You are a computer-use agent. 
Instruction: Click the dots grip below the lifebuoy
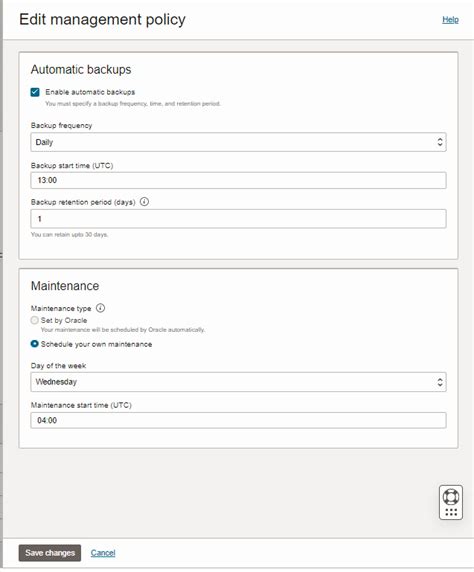[x=451, y=512]
